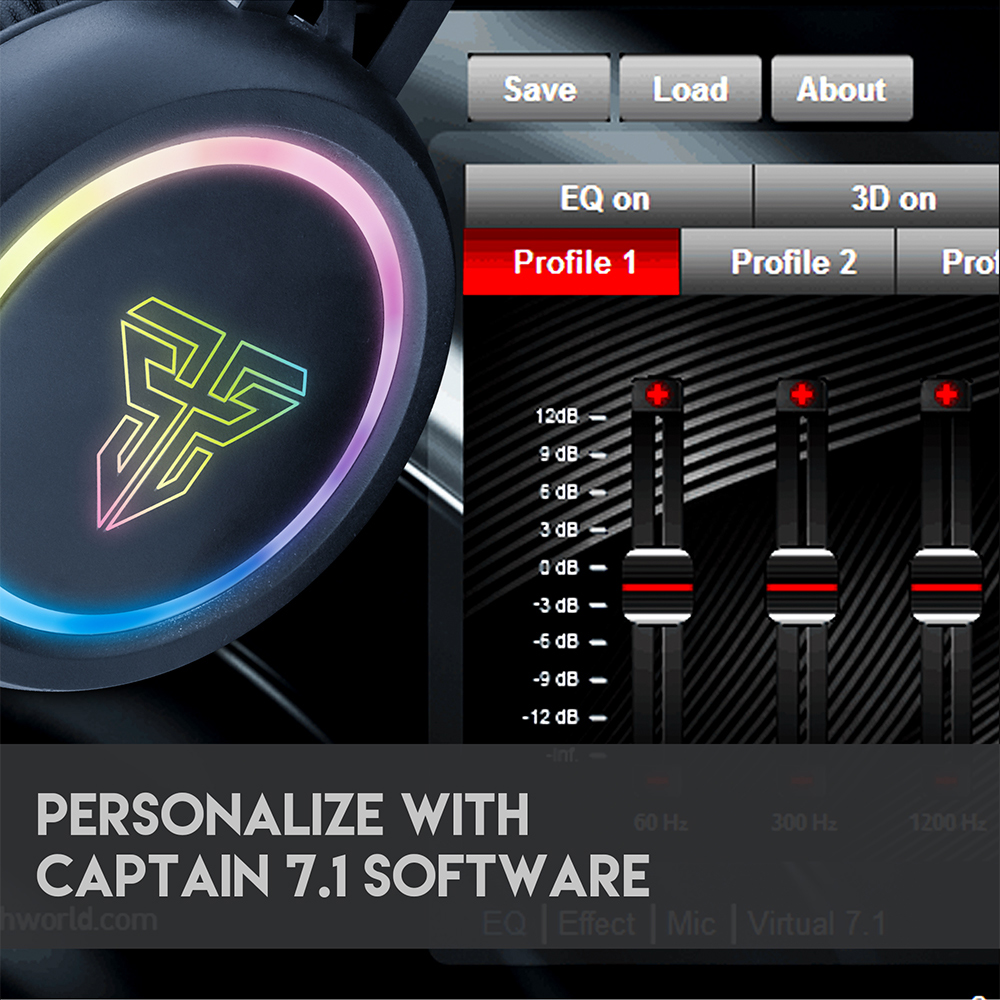1000x1000 pixels.
Task: Toggle the EQ on switch
Action: click(607, 197)
